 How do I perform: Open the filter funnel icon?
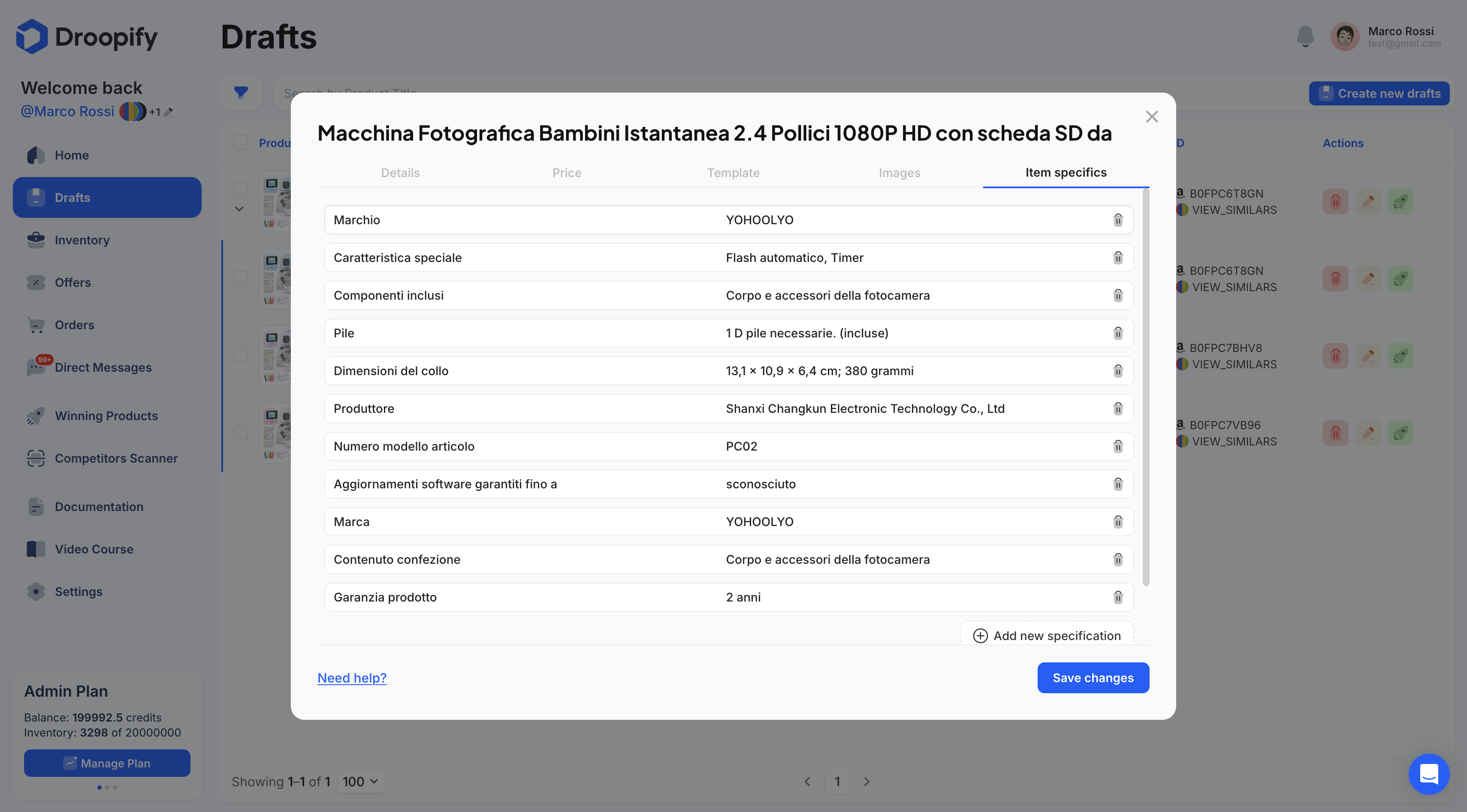[x=241, y=93]
